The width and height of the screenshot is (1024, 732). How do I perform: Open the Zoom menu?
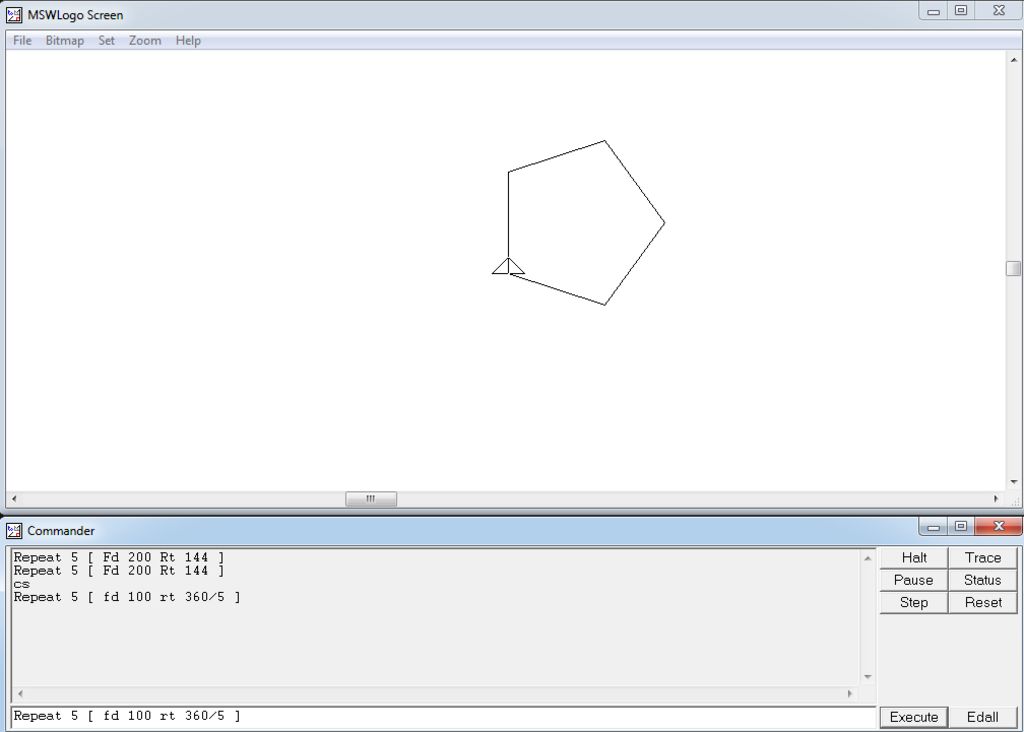pos(145,40)
